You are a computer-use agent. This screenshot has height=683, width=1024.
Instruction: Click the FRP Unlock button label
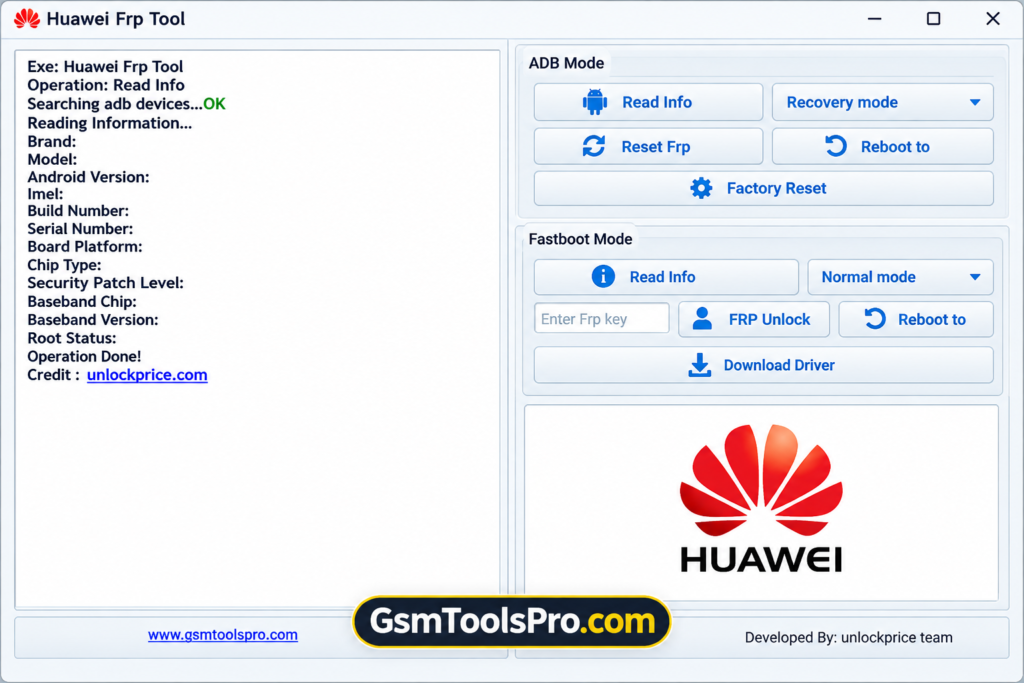[769, 319]
